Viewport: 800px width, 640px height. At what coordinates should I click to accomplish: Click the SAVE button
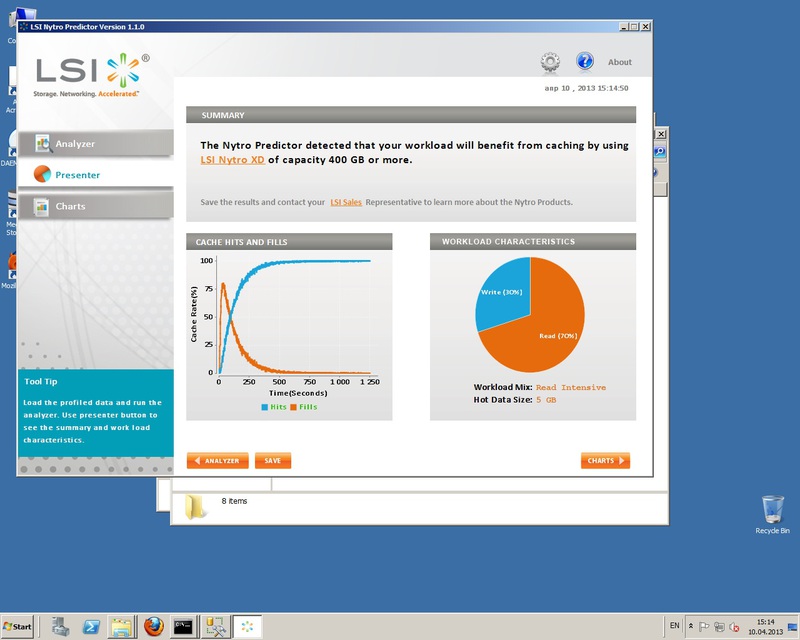pos(273,460)
